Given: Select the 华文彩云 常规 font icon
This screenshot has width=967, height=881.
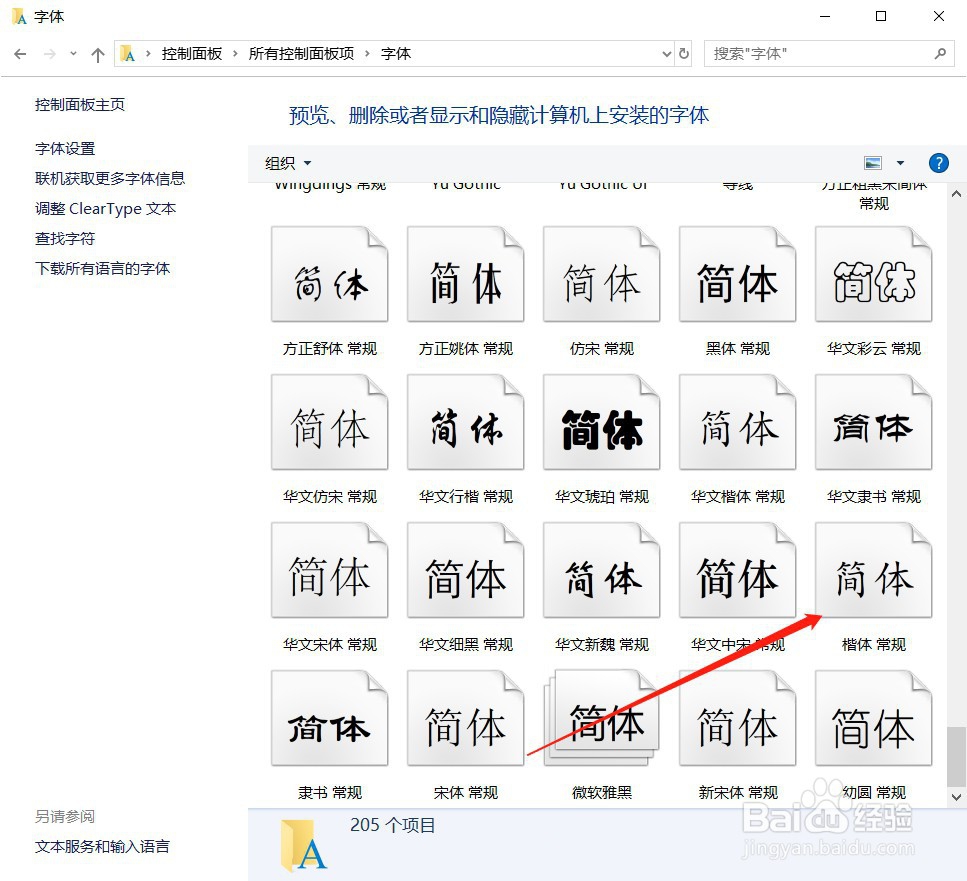Looking at the screenshot, I should click(872, 273).
